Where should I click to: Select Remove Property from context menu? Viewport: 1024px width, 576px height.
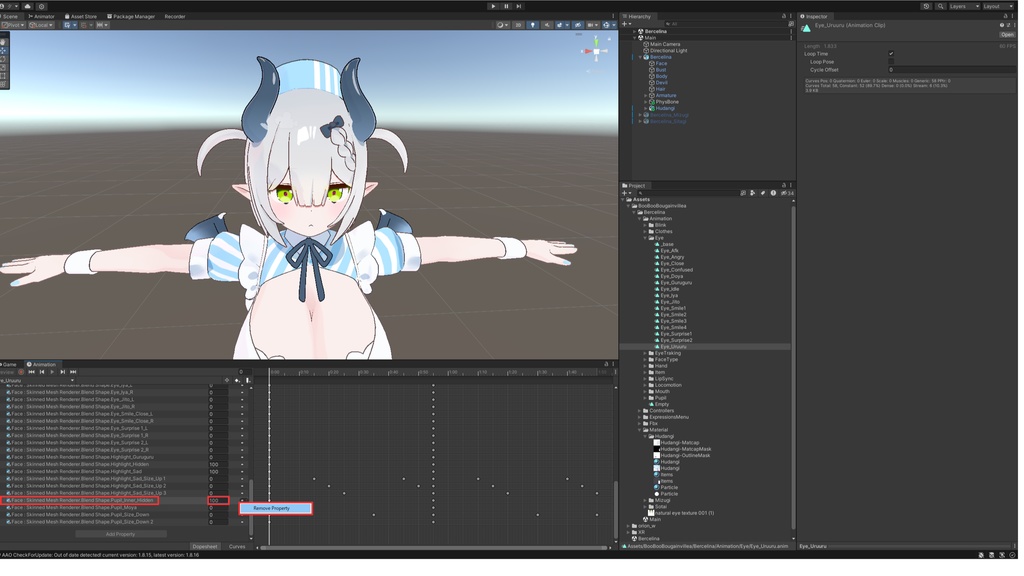[x=276, y=508]
